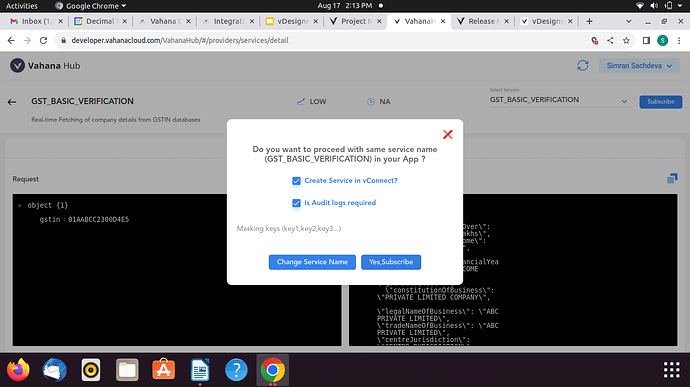Viewport: 690px width, 387px height.
Task: Close the Decimal tab
Action: tap(125, 21)
